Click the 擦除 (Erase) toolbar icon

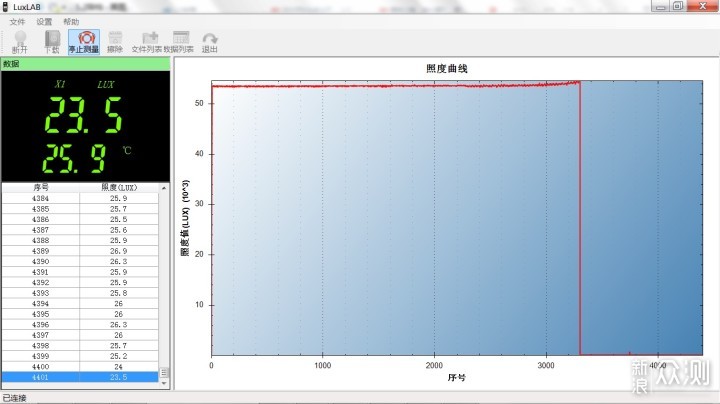coord(115,42)
